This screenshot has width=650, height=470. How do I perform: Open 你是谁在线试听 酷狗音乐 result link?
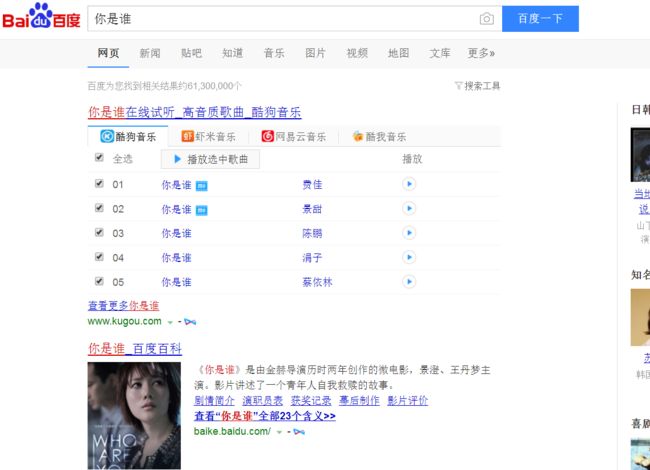click(194, 112)
